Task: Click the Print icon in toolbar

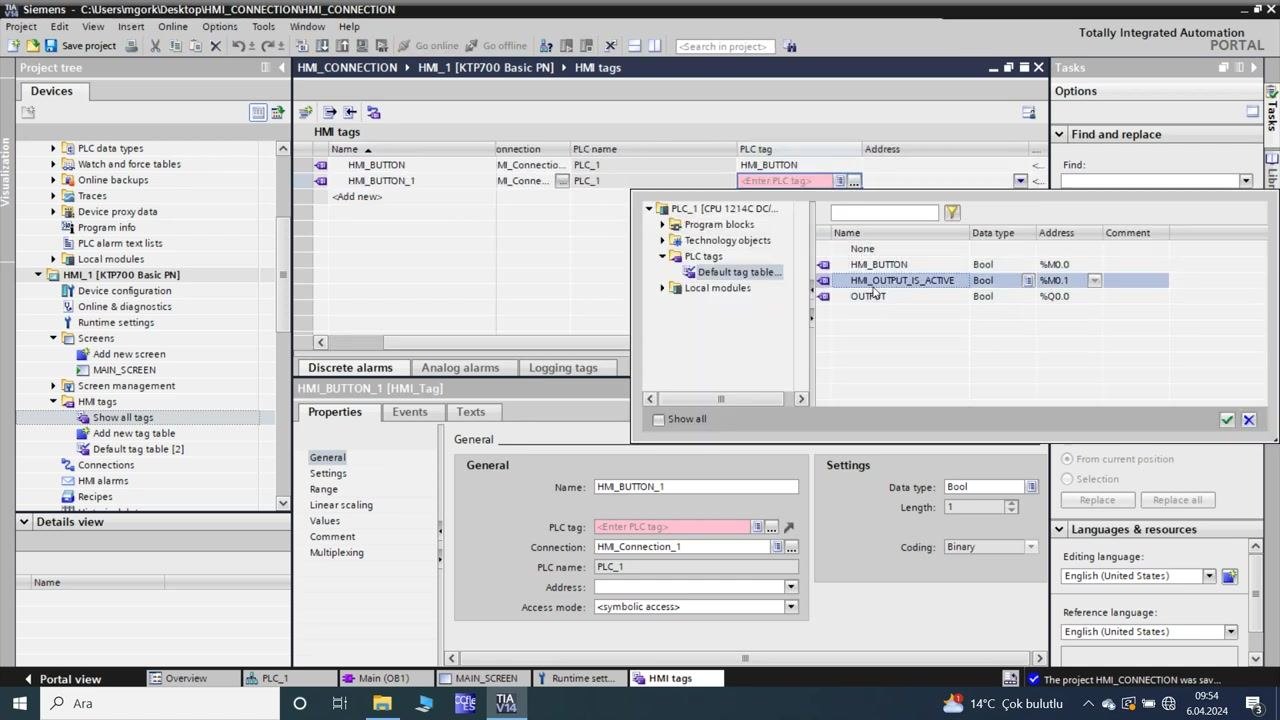Action: coord(131,46)
